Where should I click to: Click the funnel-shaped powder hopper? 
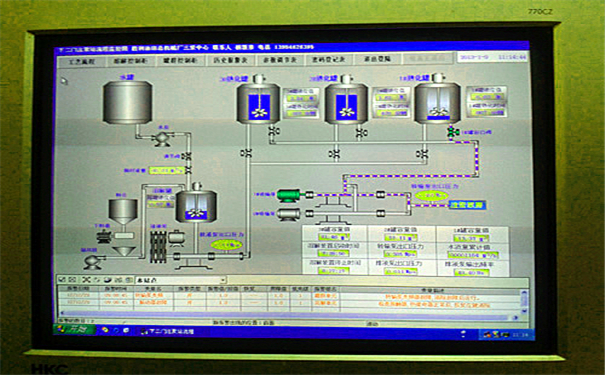(x=123, y=212)
